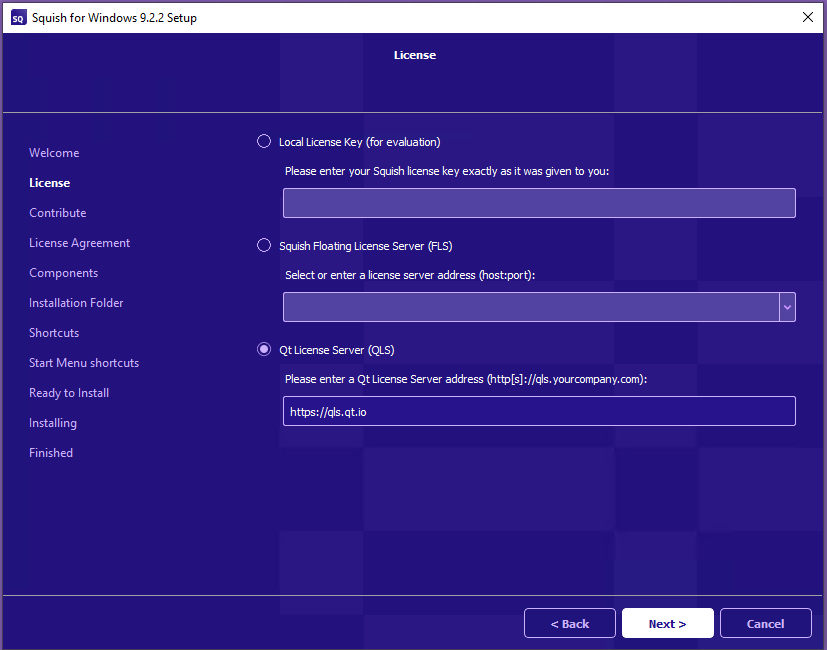
Task: Click the Shortcuts step in sidebar
Action: 54,333
